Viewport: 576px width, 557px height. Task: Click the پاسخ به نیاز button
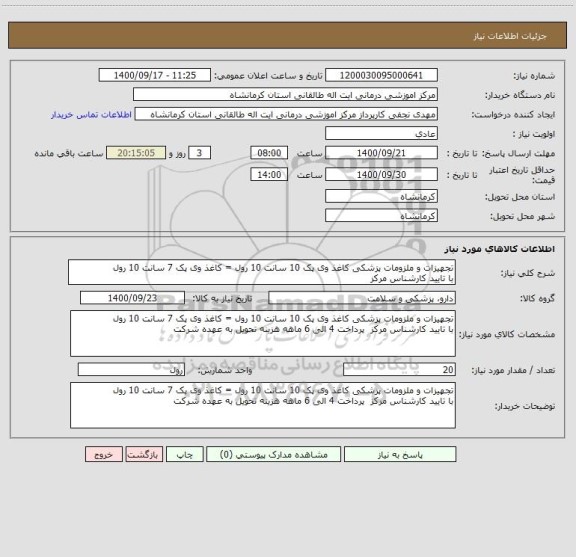pos(400,454)
